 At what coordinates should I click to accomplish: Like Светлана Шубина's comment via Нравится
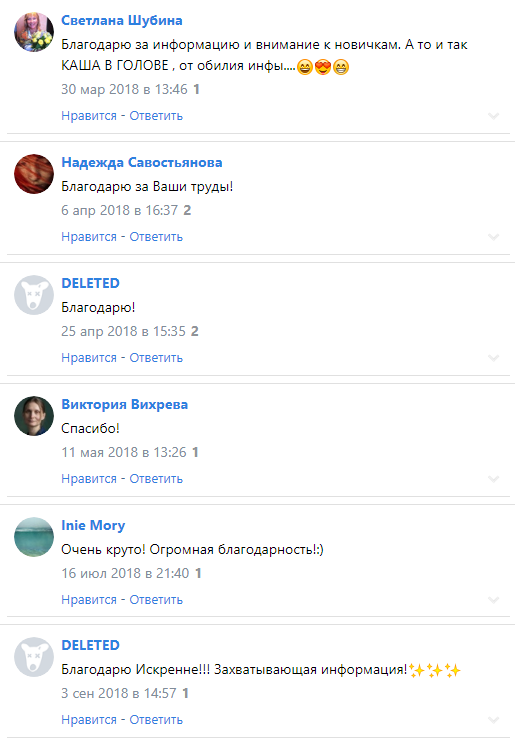click(x=89, y=116)
